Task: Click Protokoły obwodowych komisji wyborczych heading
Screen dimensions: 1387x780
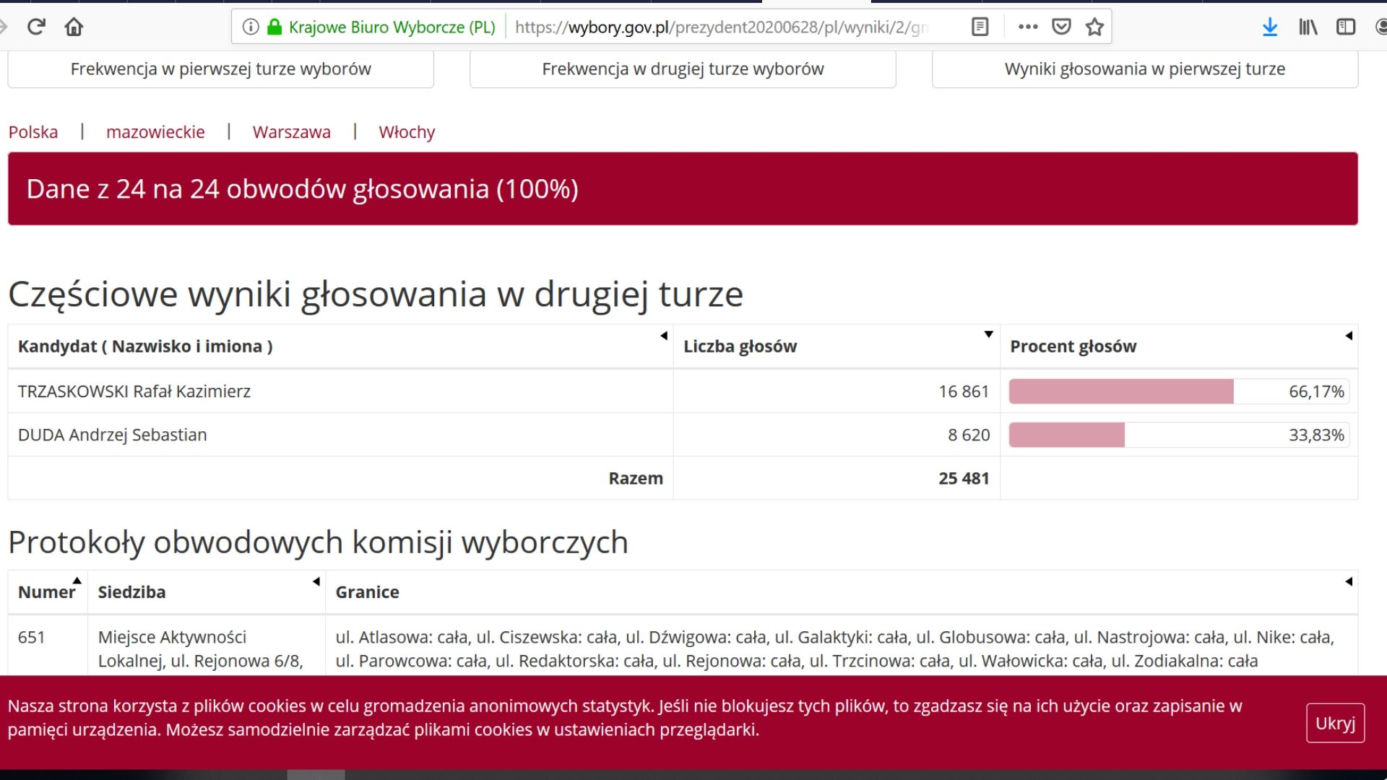Action: tap(318, 542)
